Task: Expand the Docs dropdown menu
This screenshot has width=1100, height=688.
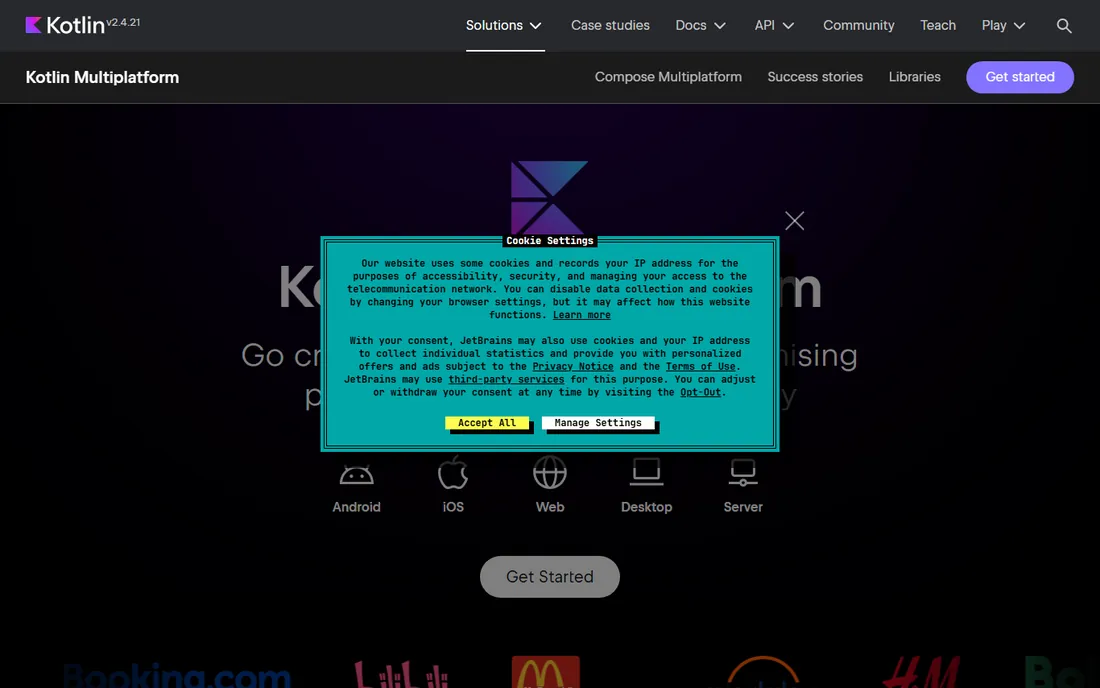Action: pyautogui.click(x=700, y=25)
